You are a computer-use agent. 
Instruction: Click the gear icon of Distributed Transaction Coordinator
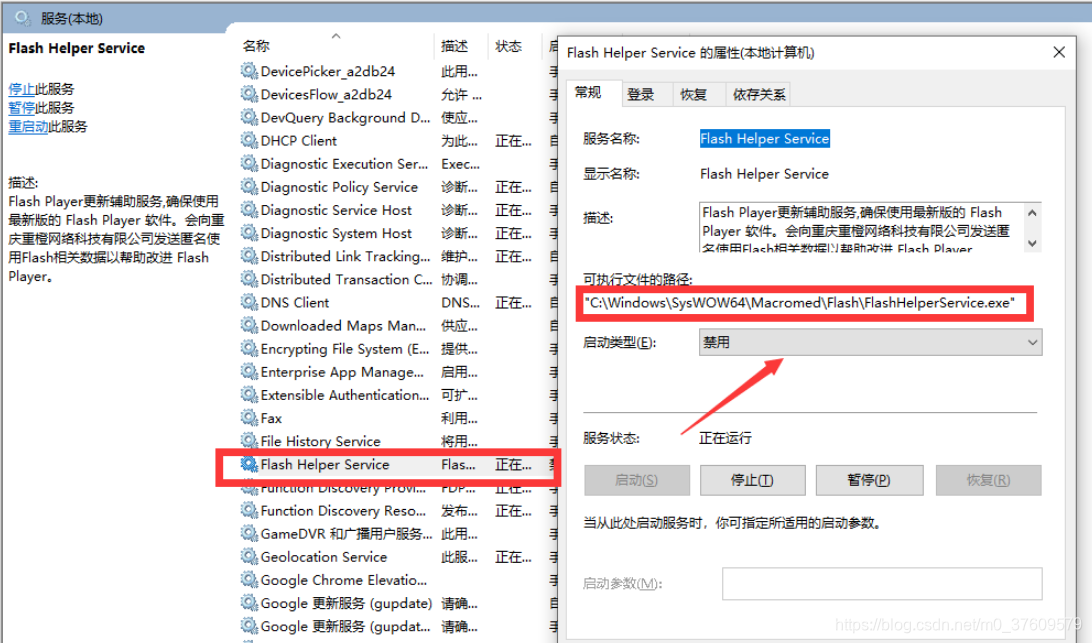[249, 279]
